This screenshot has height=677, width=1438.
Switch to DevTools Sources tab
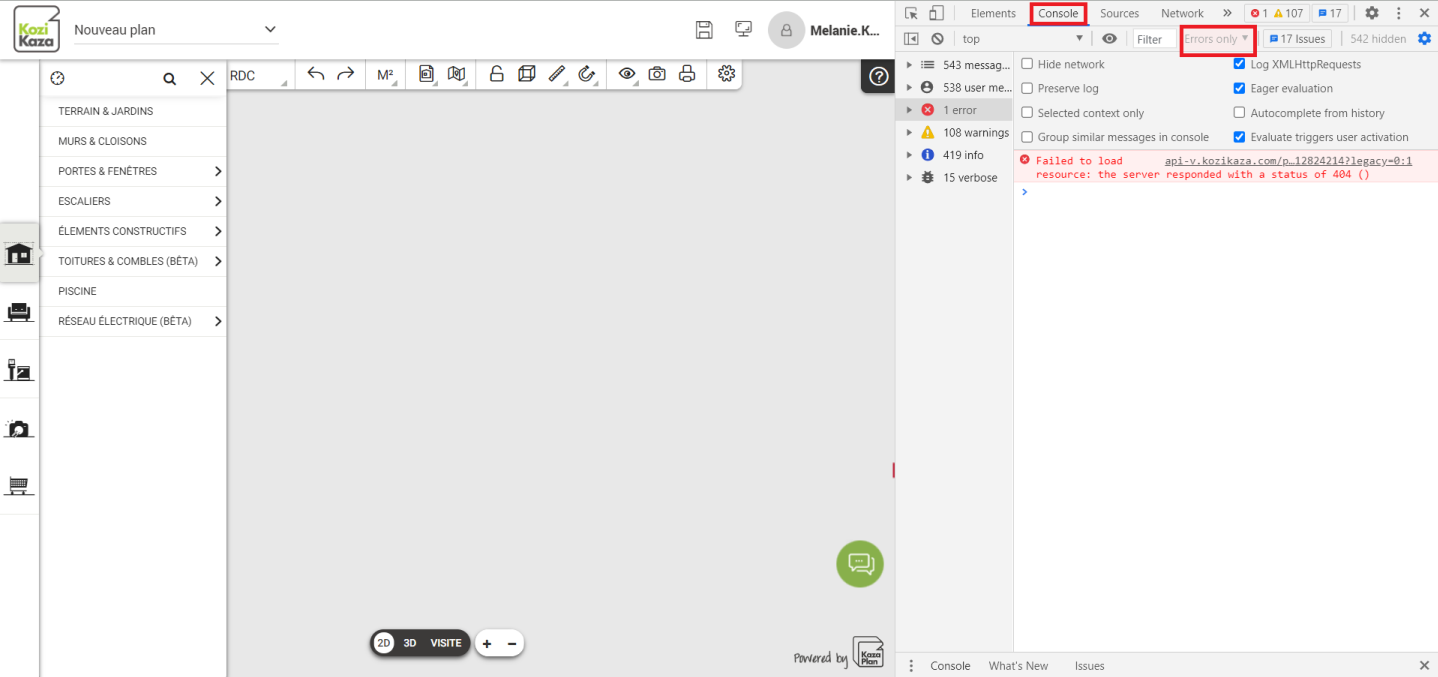pyautogui.click(x=1119, y=13)
